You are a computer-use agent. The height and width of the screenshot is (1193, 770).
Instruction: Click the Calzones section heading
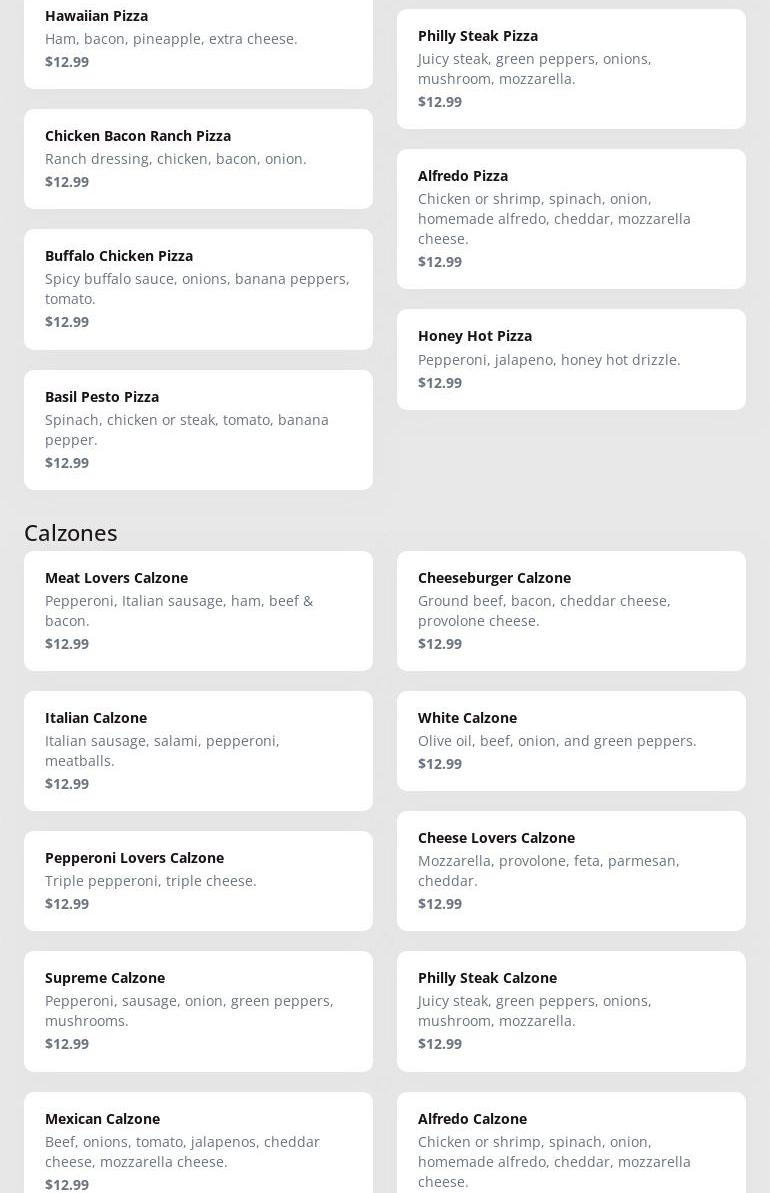click(71, 532)
